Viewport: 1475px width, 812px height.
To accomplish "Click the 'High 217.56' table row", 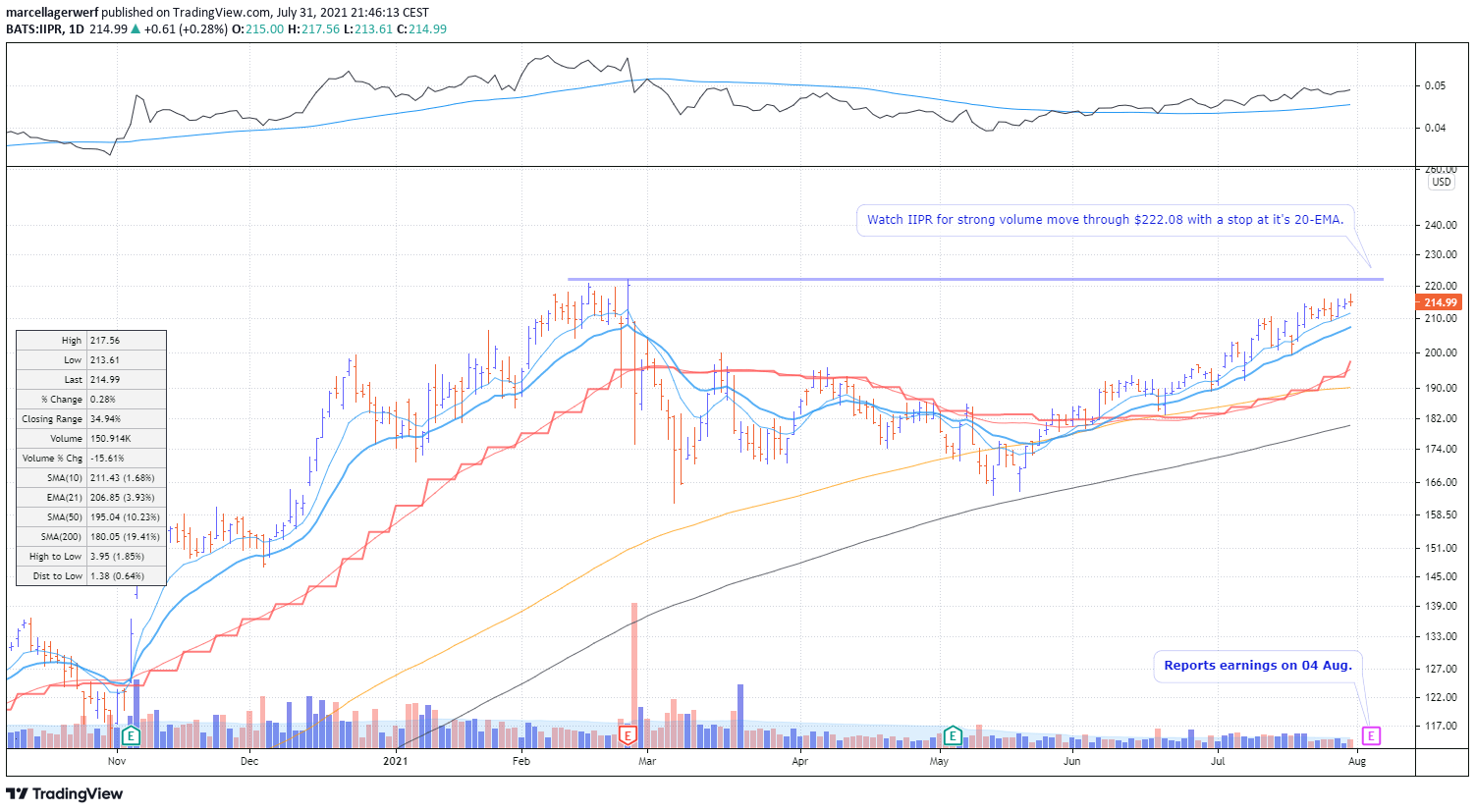I will tap(91, 341).
